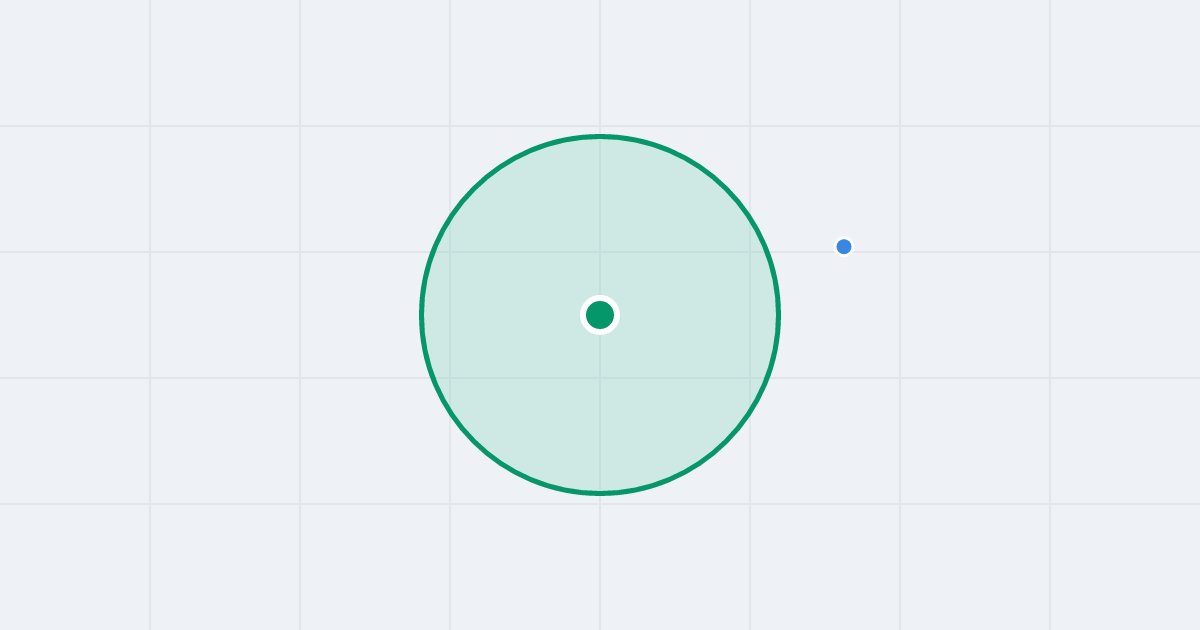
Task: Click the lower-left arc of the circle outline
Action: click(474, 441)
